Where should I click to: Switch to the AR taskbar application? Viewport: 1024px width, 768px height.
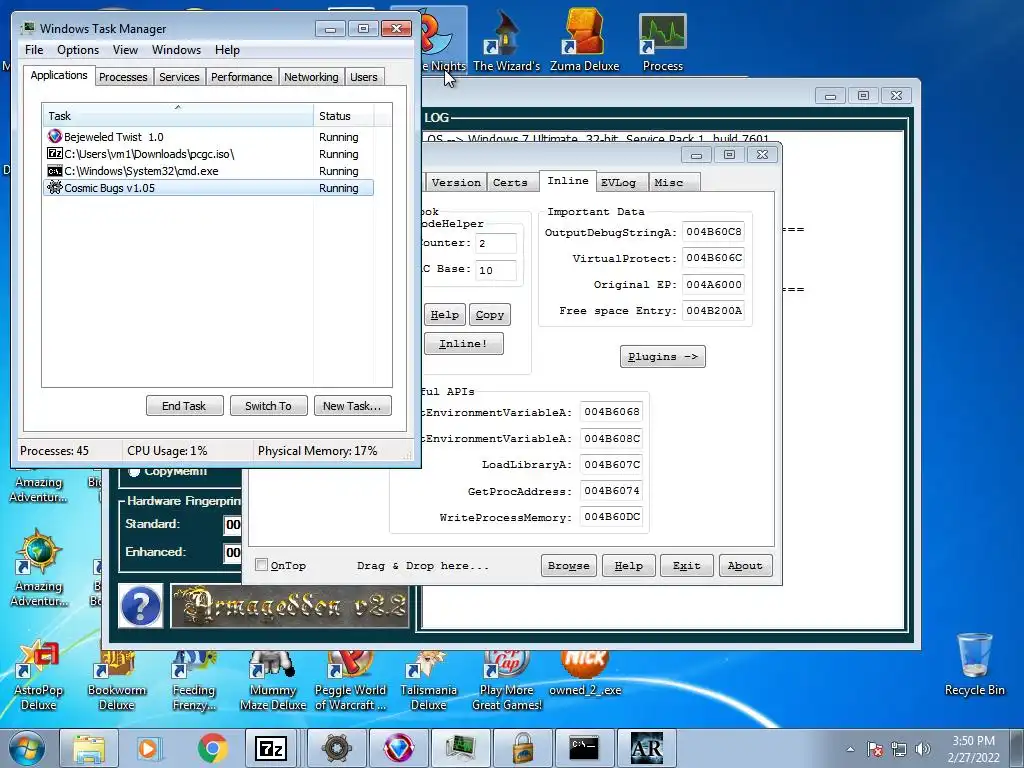tap(646, 748)
